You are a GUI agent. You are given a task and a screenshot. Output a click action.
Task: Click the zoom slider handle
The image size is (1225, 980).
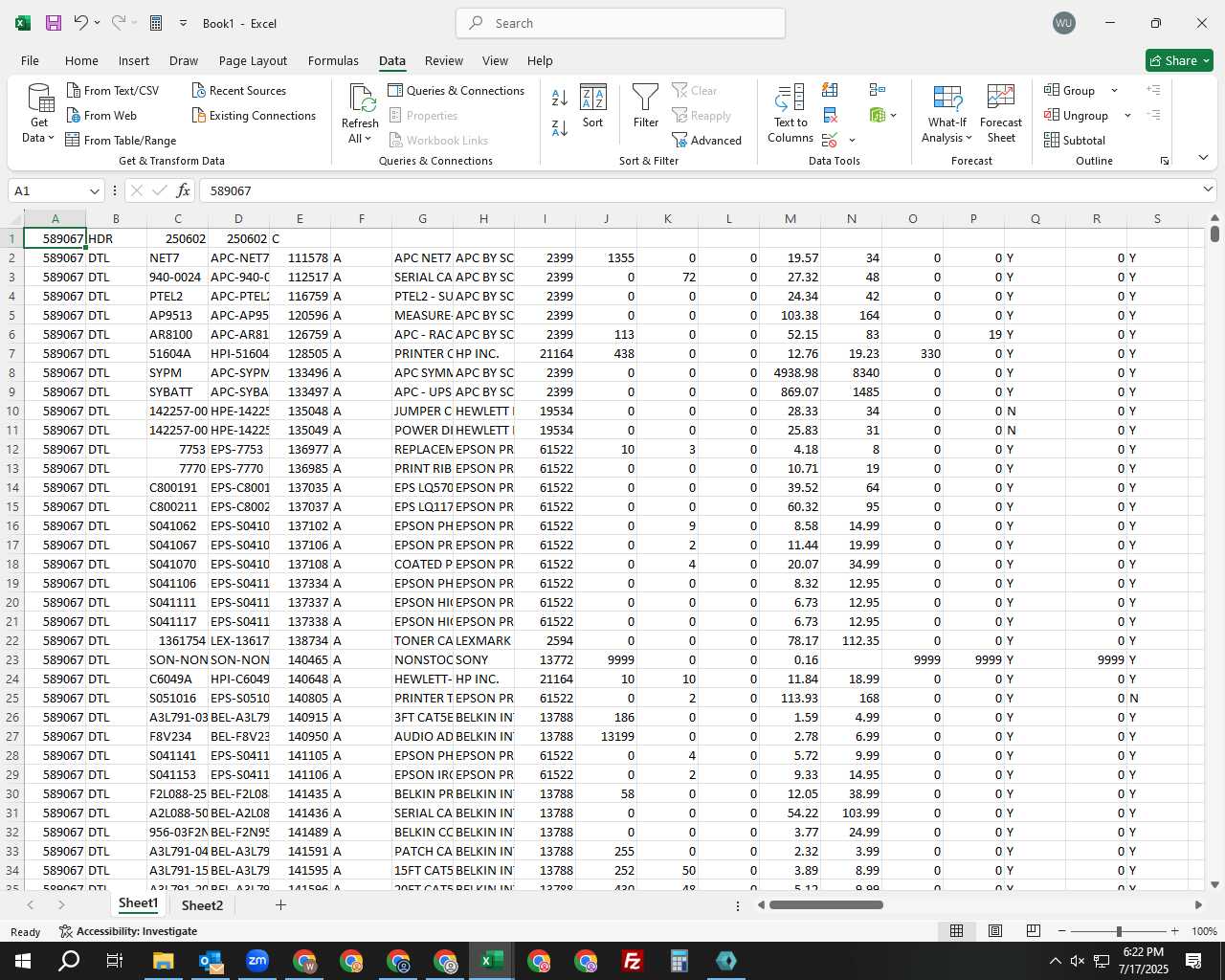[1119, 931]
